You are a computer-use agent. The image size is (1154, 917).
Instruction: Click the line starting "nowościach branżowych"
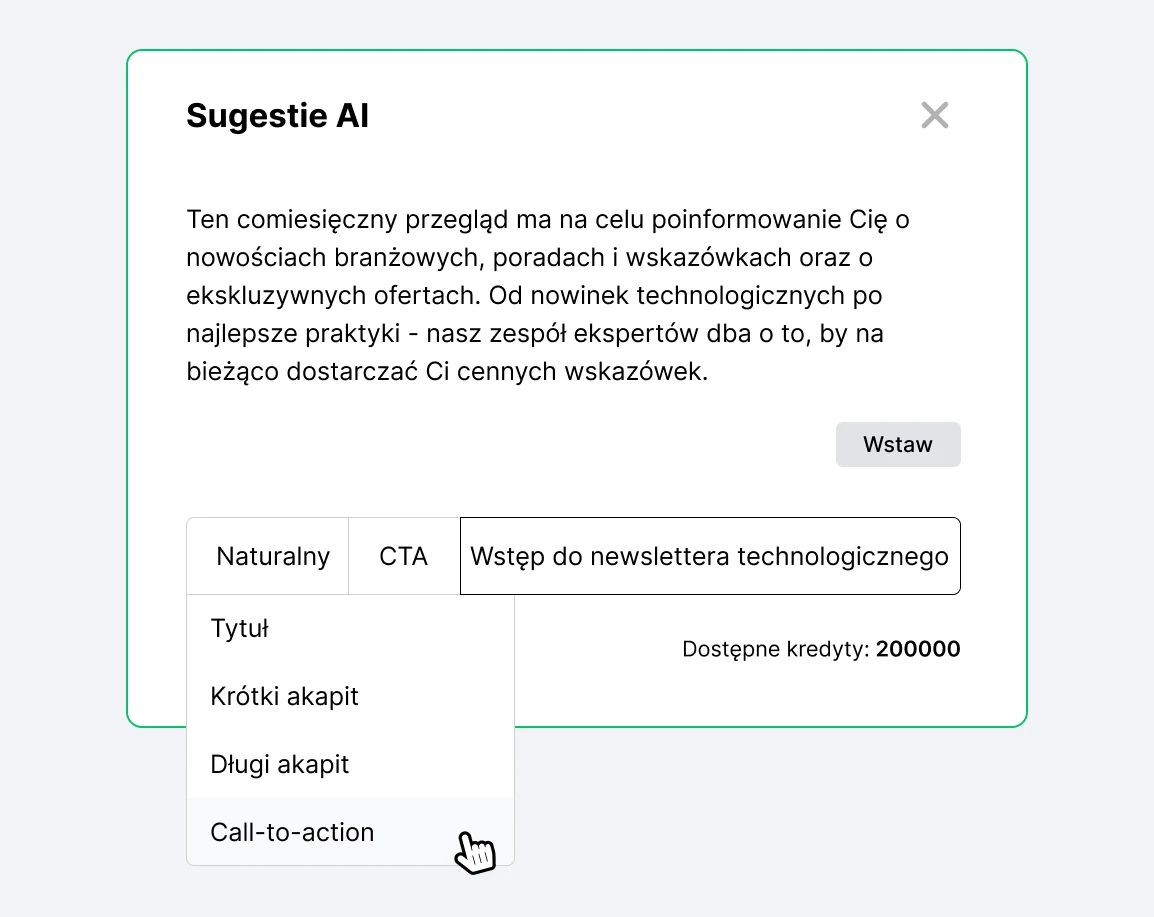pyautogui.click(x=530, y=257)
